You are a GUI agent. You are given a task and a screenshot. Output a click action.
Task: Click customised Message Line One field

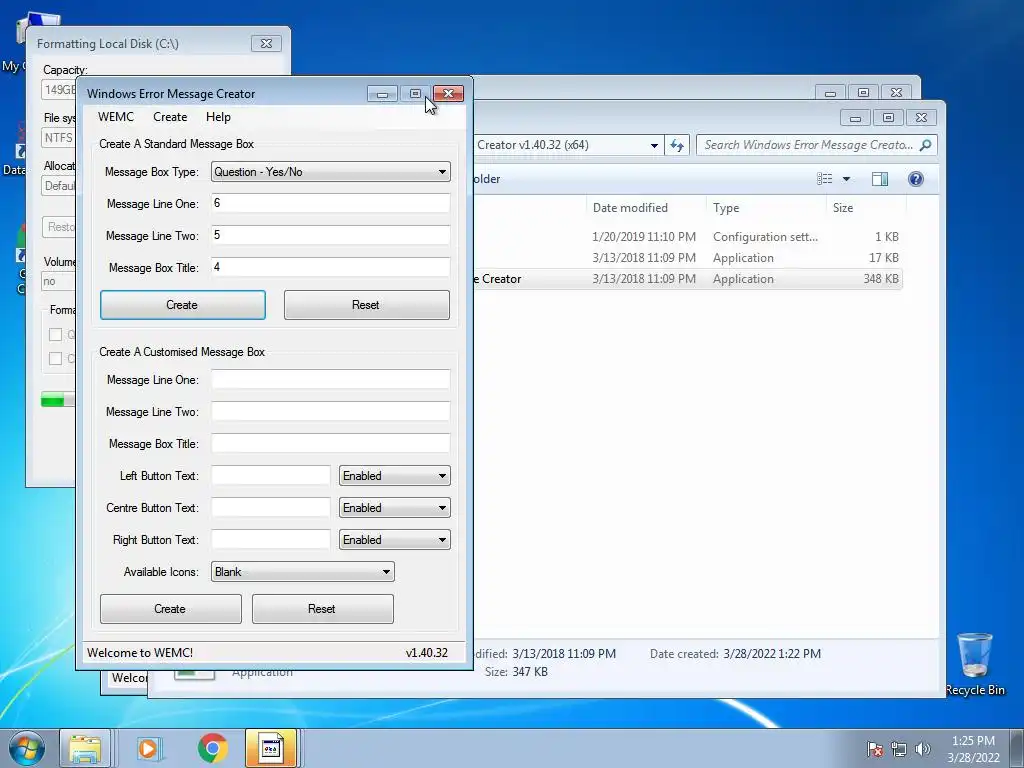point(330,379)
